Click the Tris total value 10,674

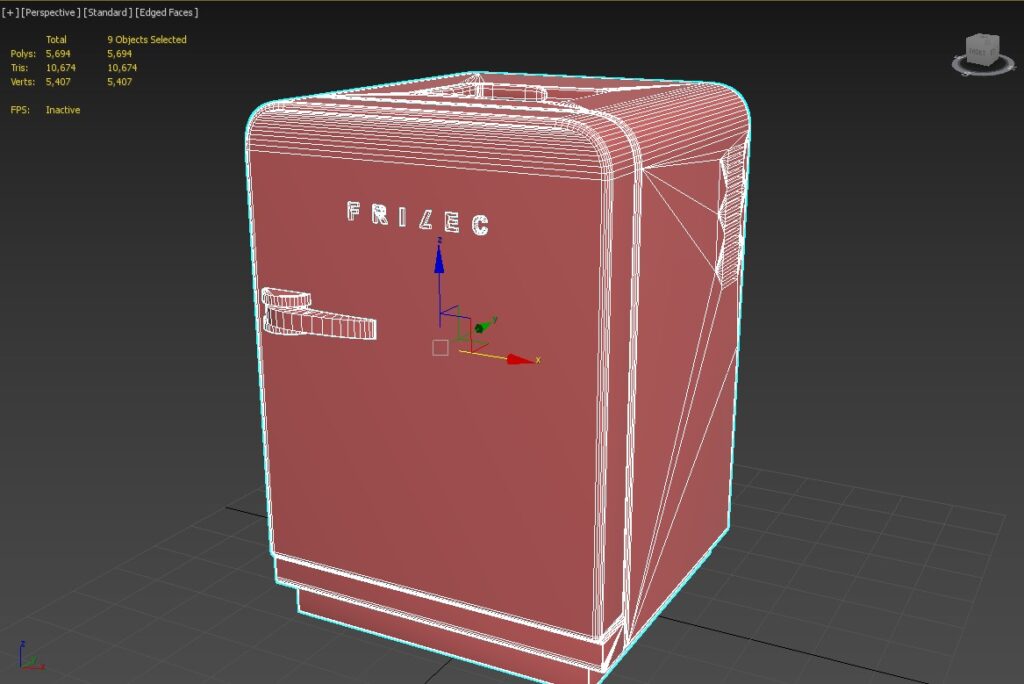tap(61, 67)
